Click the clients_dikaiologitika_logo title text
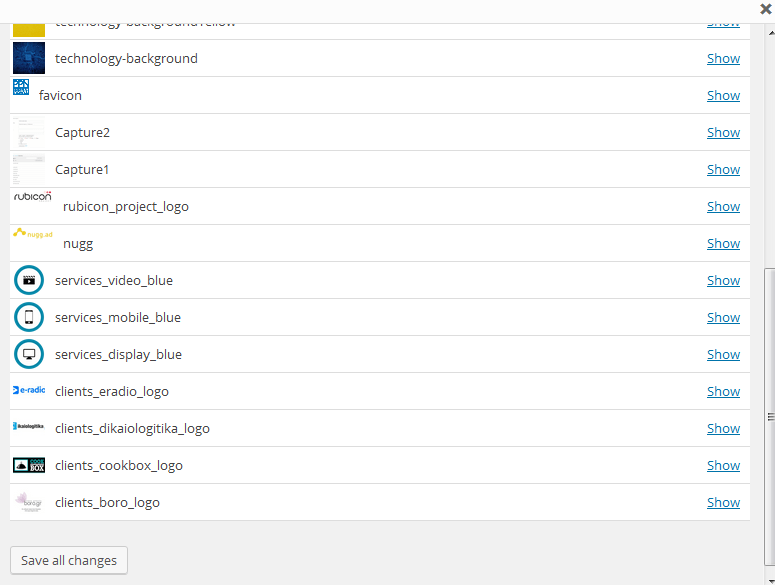 tap(132, 429)
